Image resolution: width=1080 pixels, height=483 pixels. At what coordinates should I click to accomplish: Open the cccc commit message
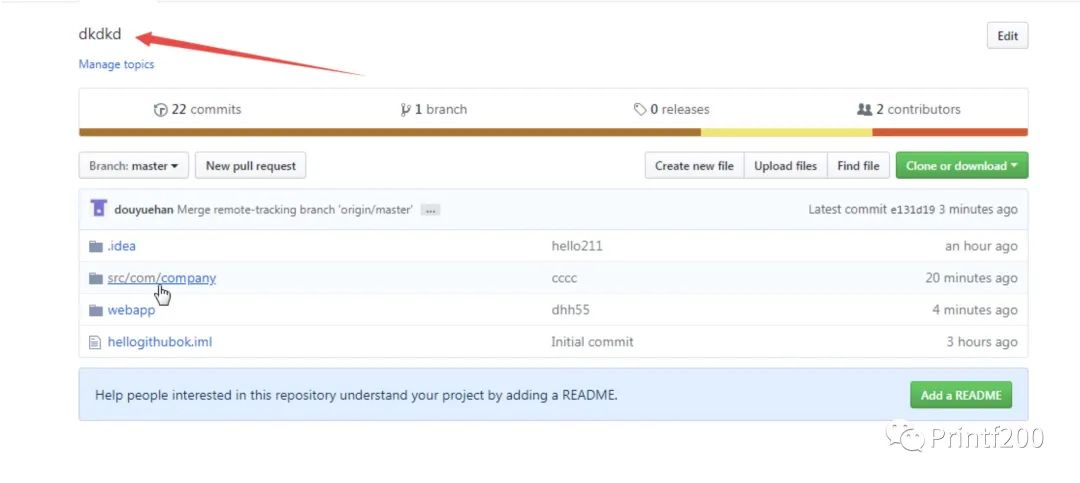[x=564, y=278]
